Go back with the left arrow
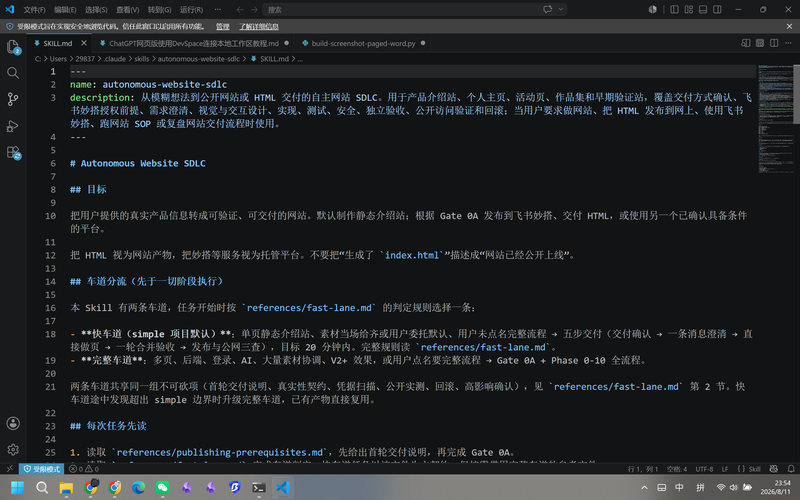Viewport: 800px width, 500px height. coord(240,9)
